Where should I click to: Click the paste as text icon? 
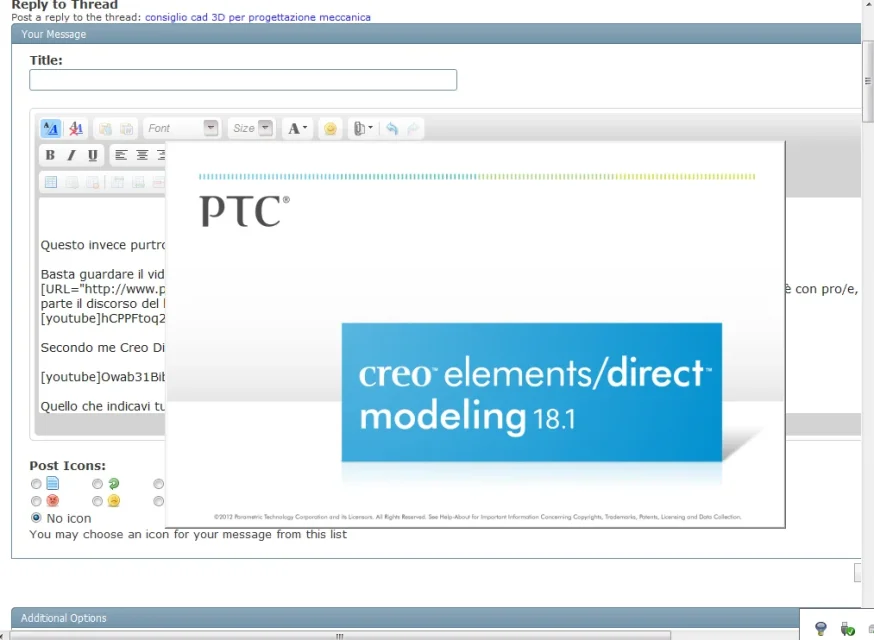tap(127, 129)
